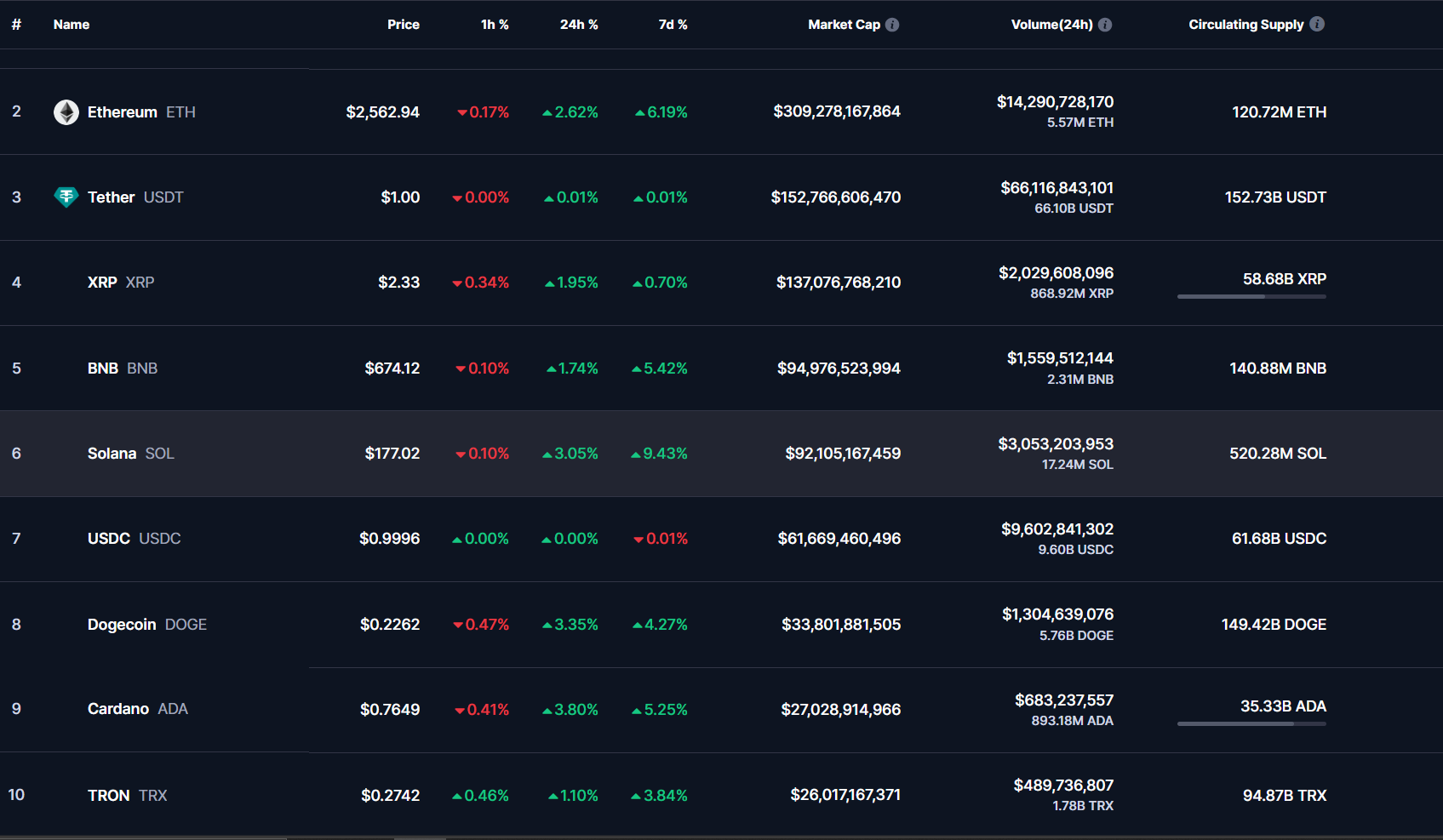The height and width of the screenshot is (840, 1443).
Task: Click XRP market cap $137,076,768,210
Action: point(839,283)
